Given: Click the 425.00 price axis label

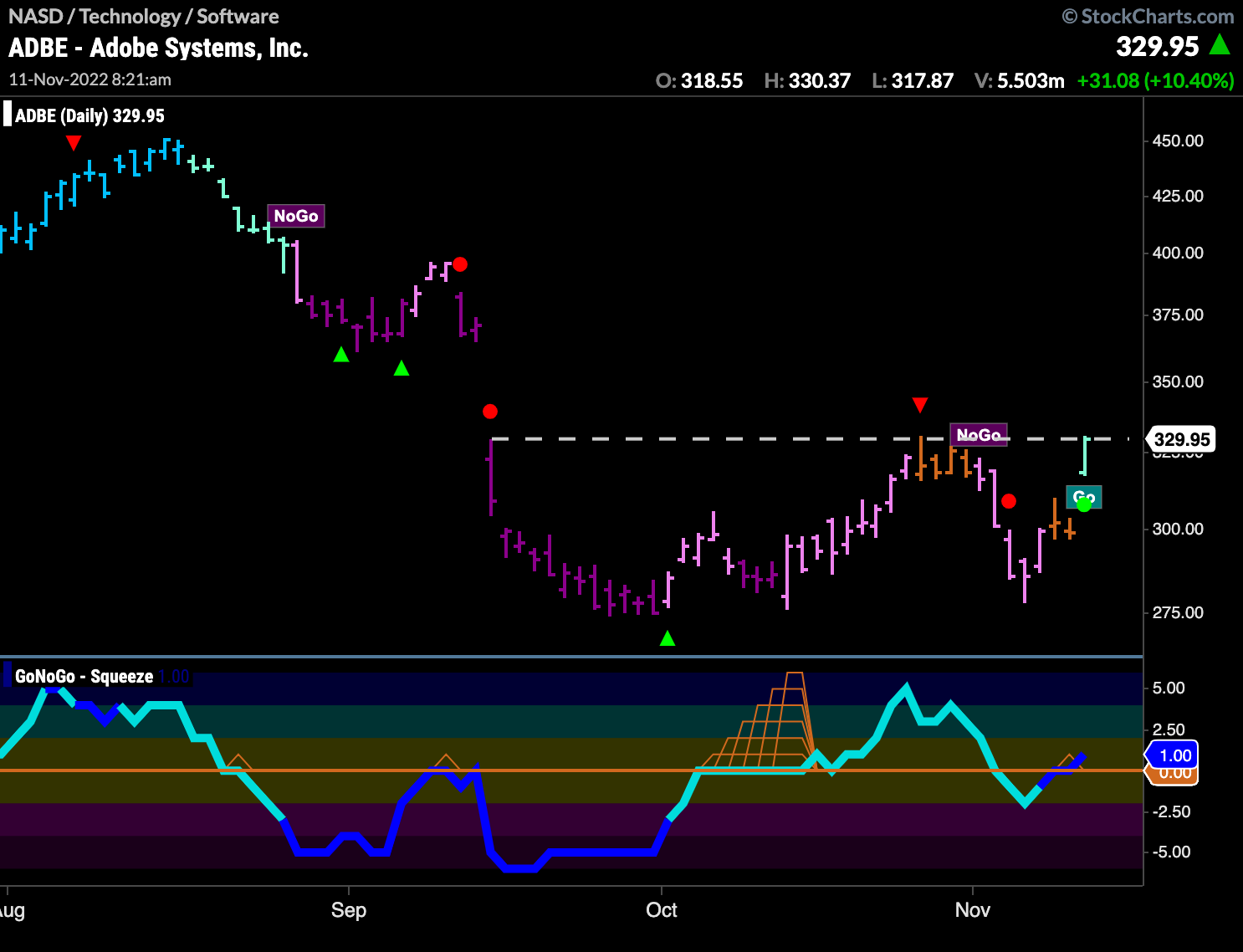Looking at the screenshot, I should coord(1178,196).
